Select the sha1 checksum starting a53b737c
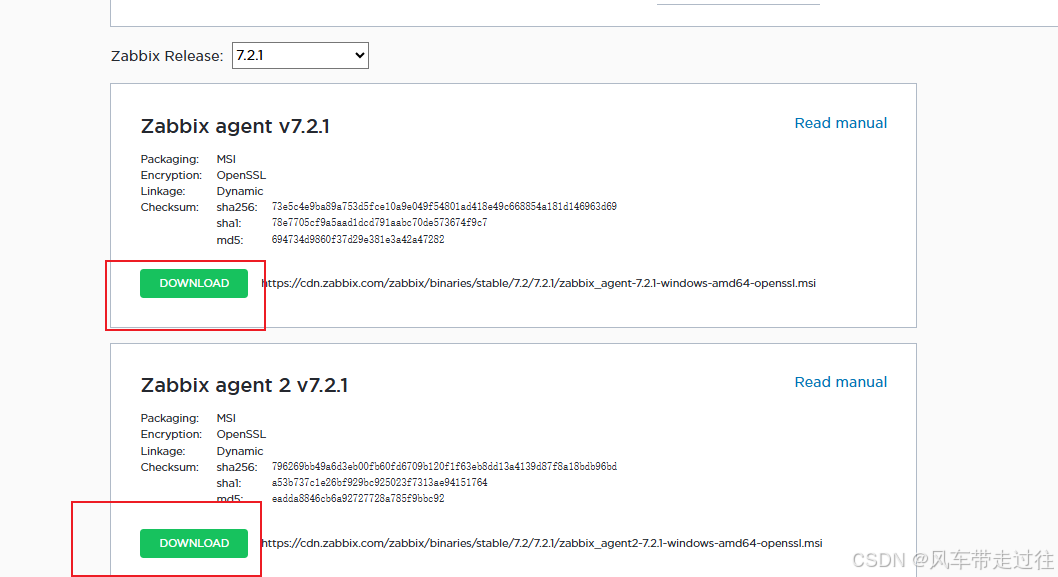Screen dimensions: 1058x577 click(379, 483)
